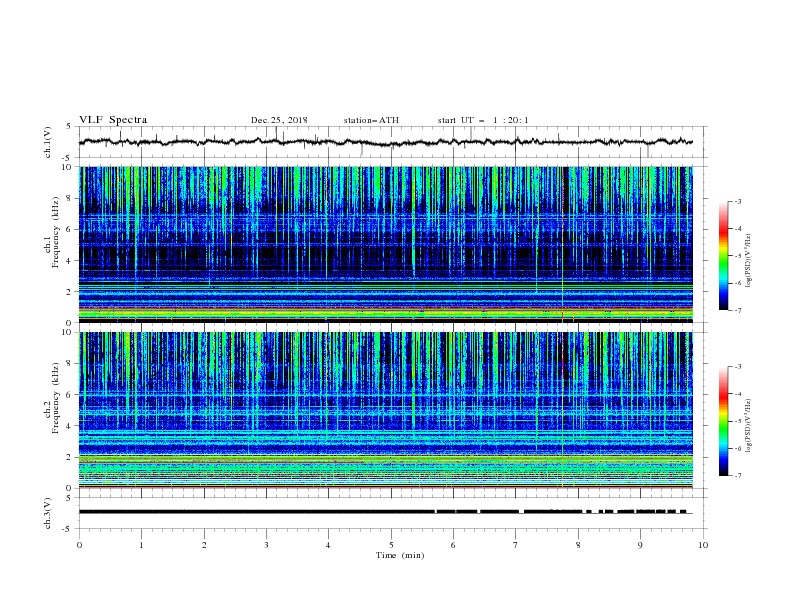Click the "ch.3(V)" axis label

(48, 513)
